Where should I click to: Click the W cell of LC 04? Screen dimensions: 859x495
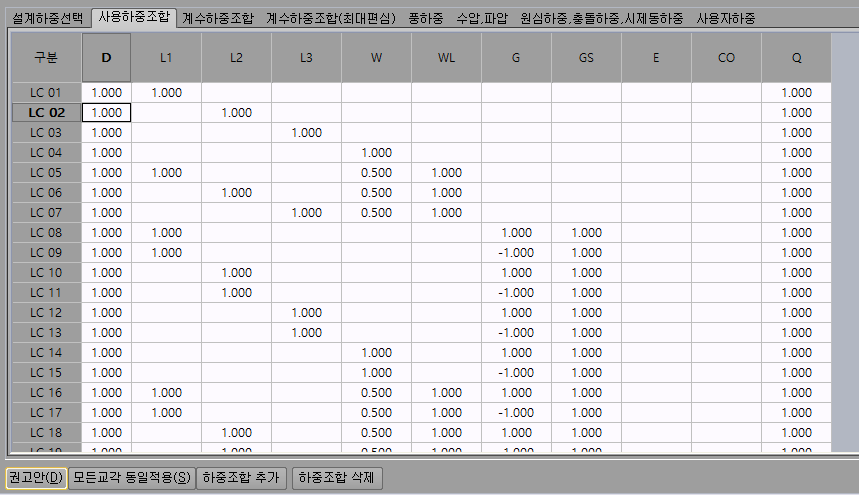[376, 153]
